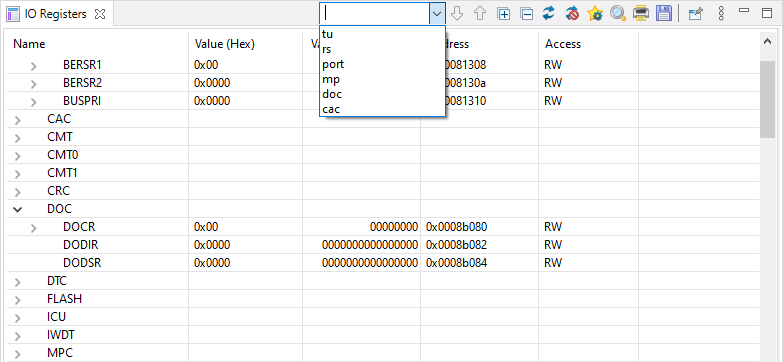Click the down arrow next-match icon
Screen dimensions: 783x362
click(x=457, y=14)
